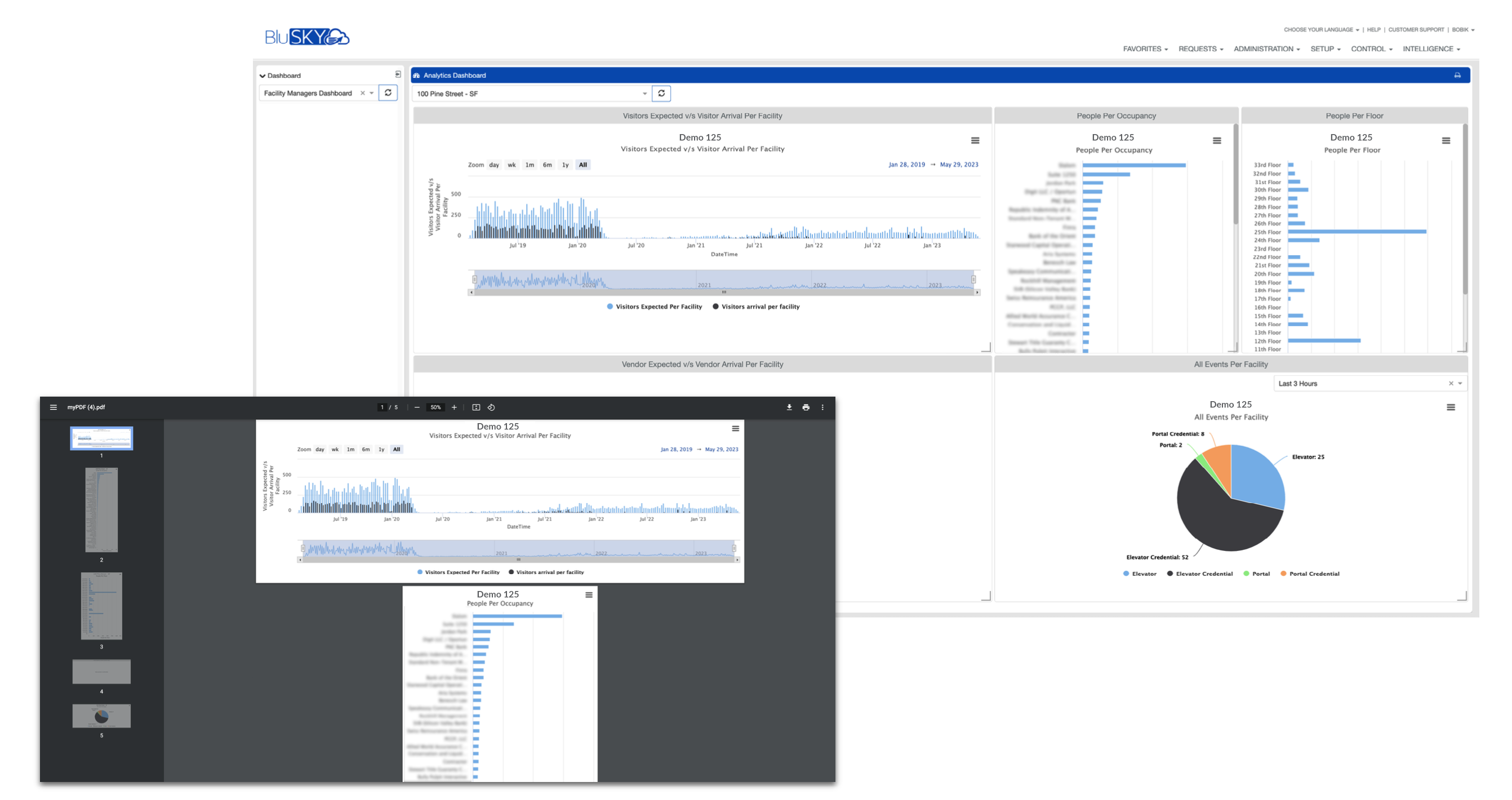Click refresh icon beside 100 Pine Street
The height and width of the screenshot is (800, 1512).
[x=661, y=94]
